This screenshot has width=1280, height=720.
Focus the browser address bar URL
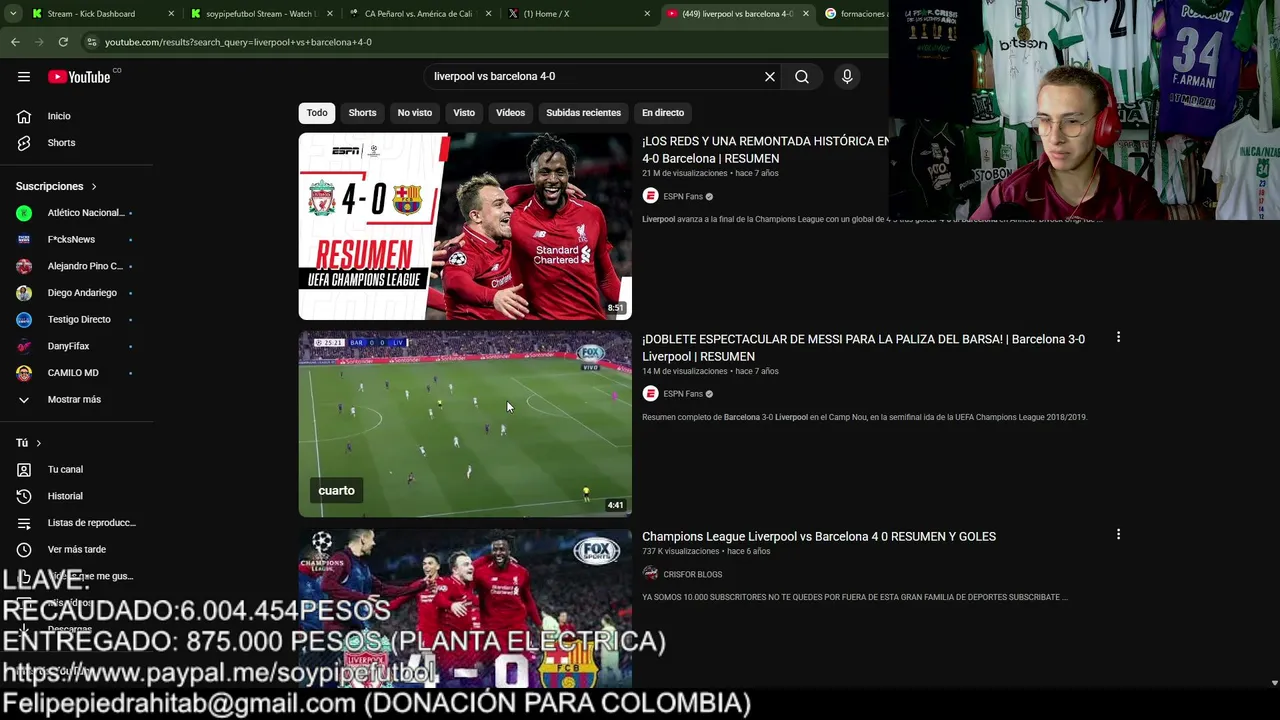click(238, 42)
